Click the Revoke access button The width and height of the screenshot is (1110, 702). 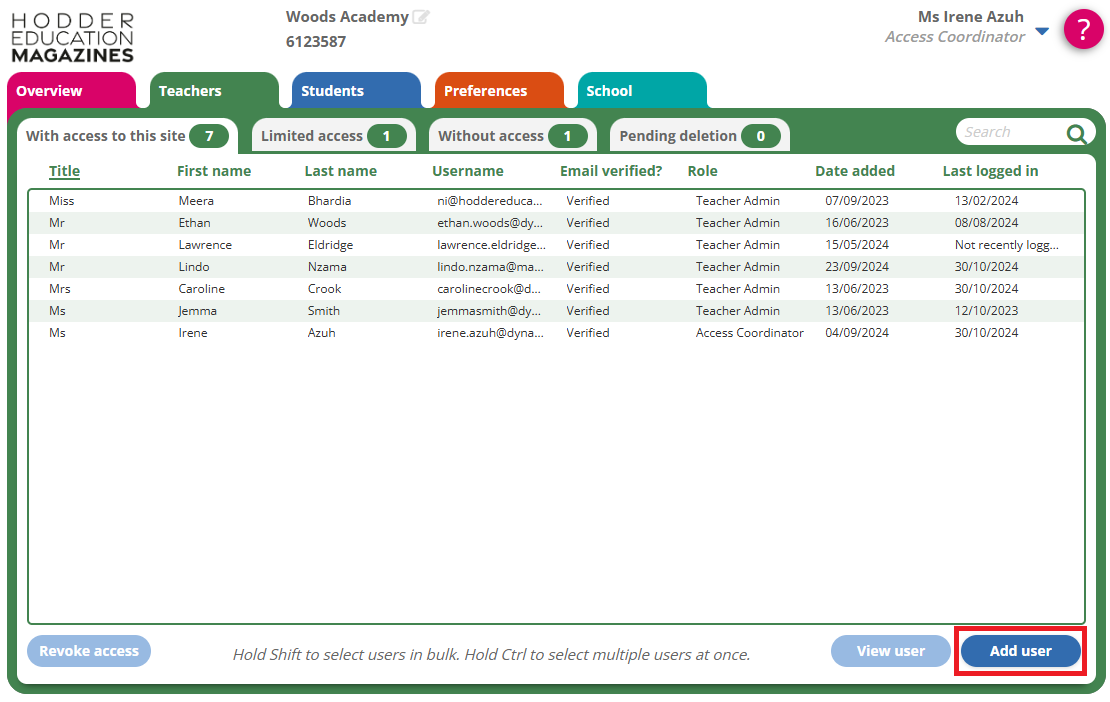coord(89,651)
